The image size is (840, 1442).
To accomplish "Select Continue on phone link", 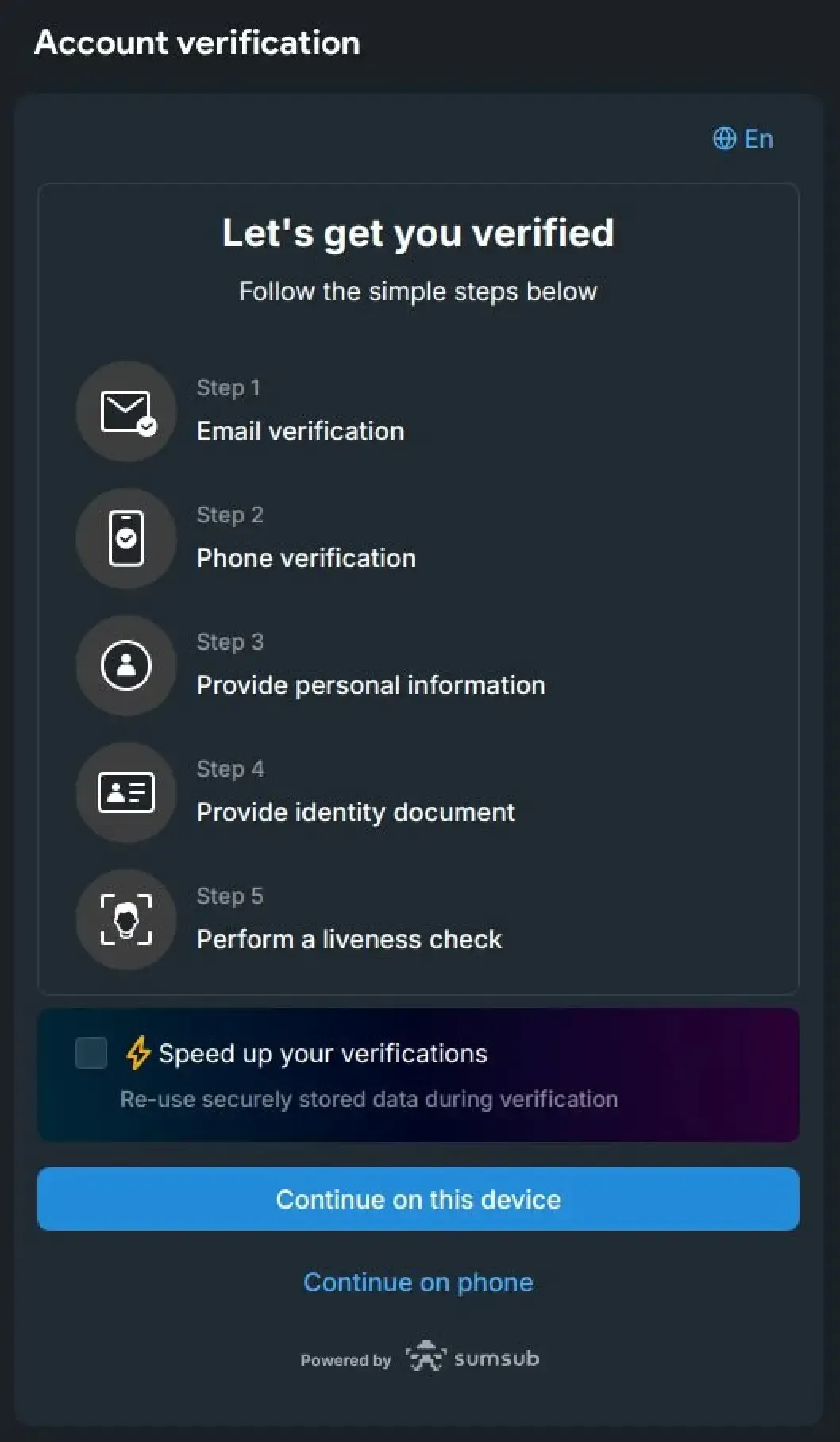I will pyautogui.click(x=418, y=1282).
